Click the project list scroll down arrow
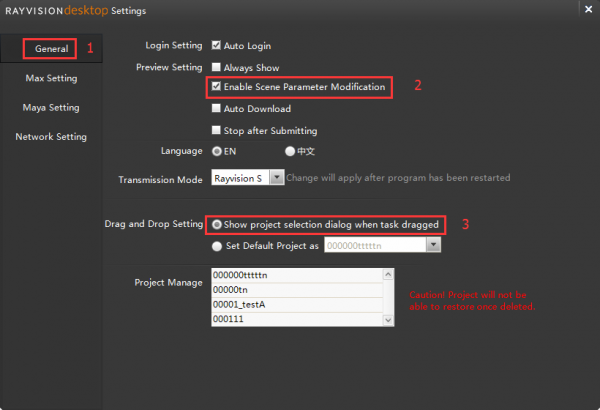The width and height of the screenshot is (600, 410). tap(388, 320)
